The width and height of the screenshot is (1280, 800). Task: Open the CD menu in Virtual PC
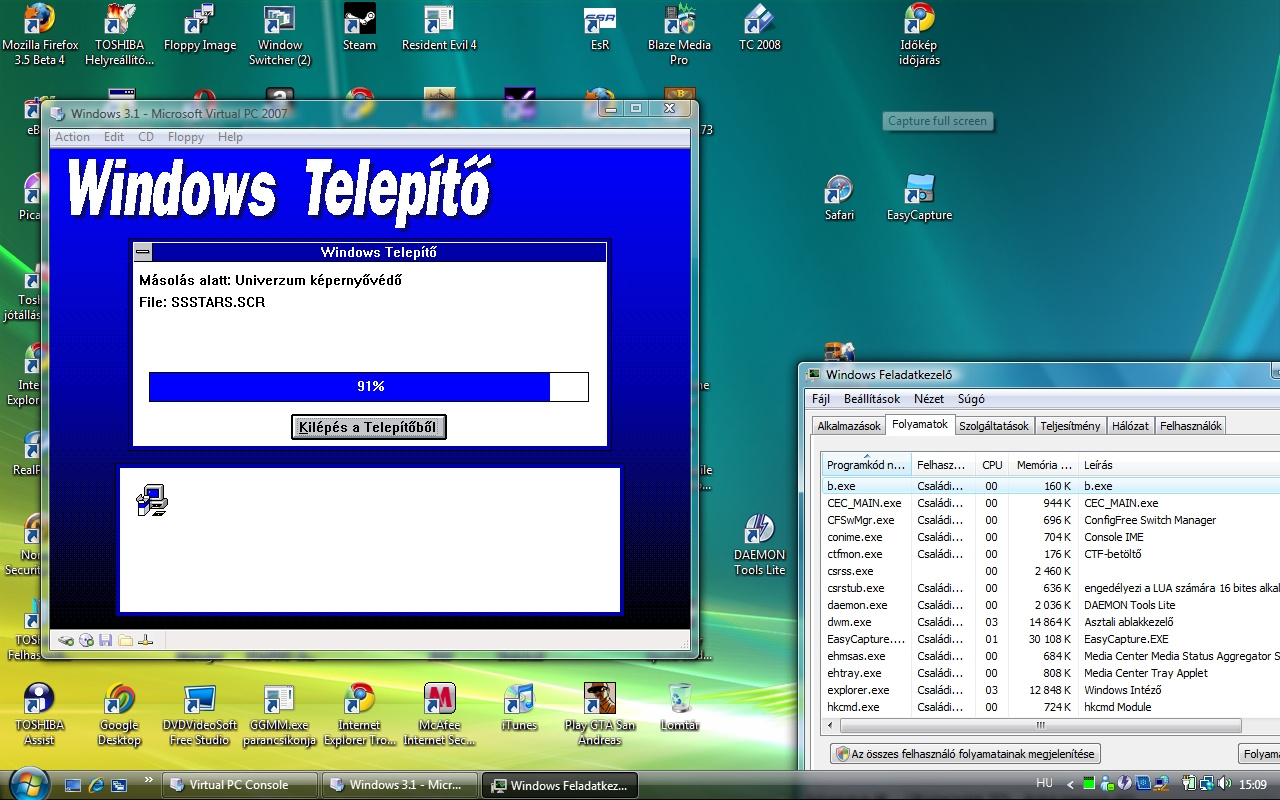(x=146, y=137)
